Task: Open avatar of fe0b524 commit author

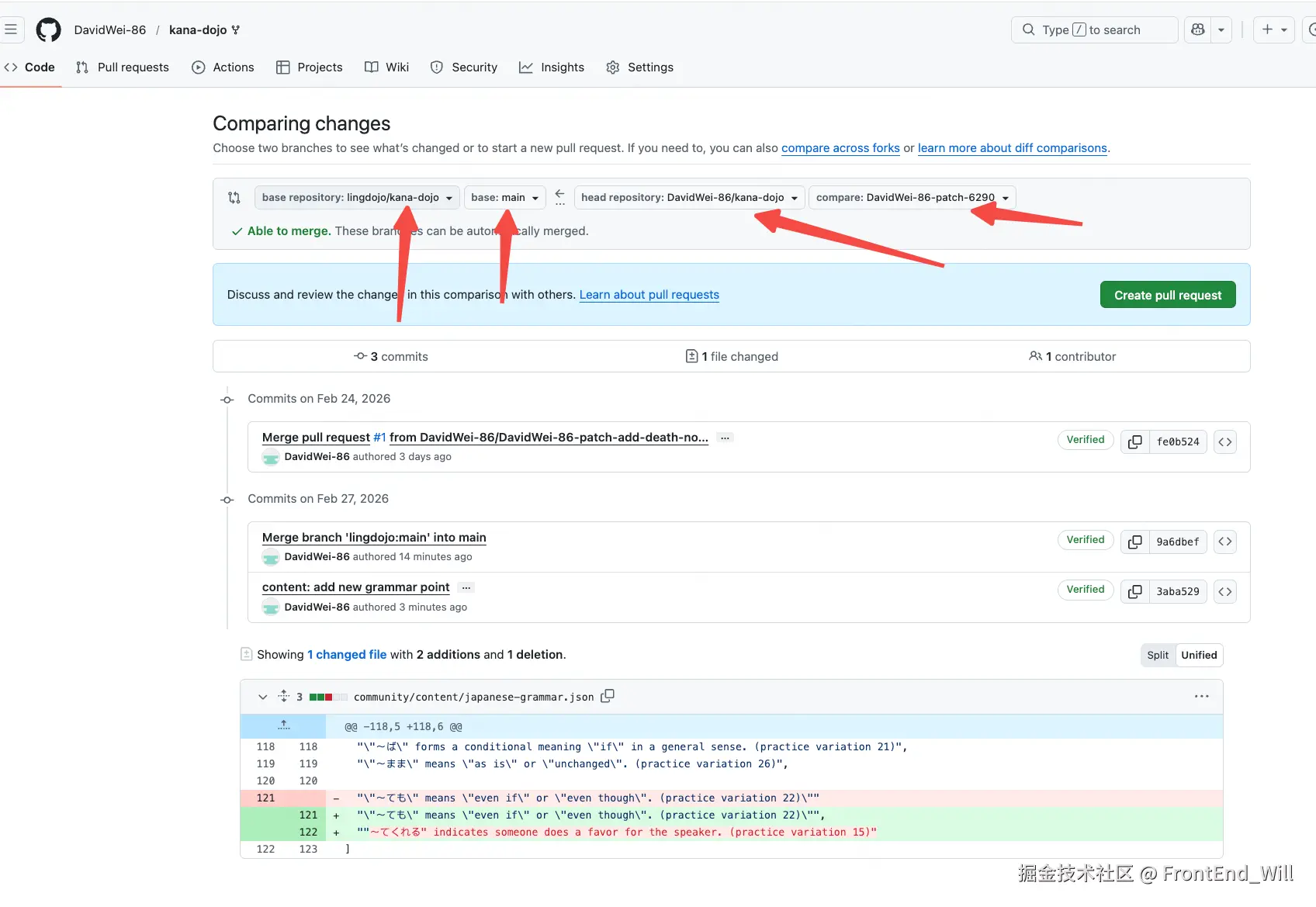Action: pos(271,458)
